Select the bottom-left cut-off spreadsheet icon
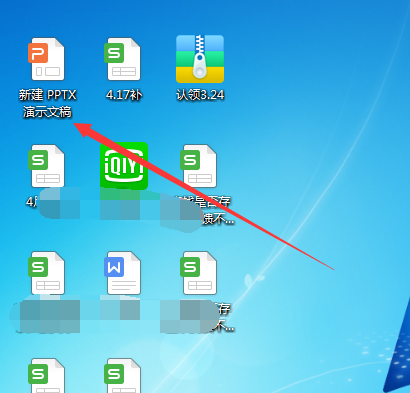 click(x=47, y=375)
